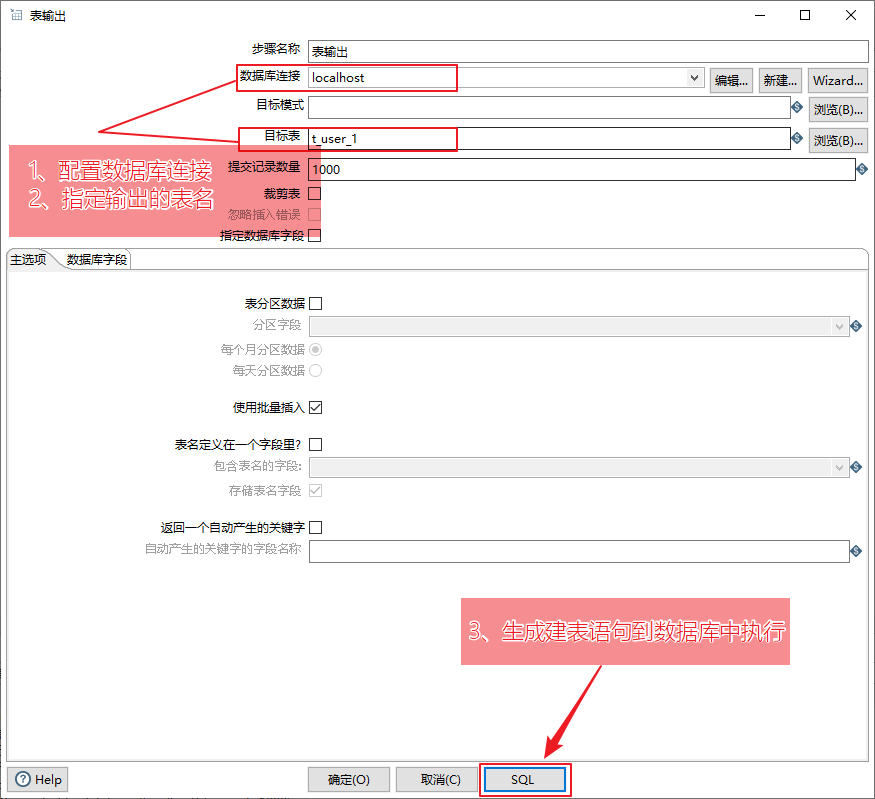Click the variable icon beside 目标模式 field
The height and width of the screenshot is (799, 875).
tap(797, 107)
